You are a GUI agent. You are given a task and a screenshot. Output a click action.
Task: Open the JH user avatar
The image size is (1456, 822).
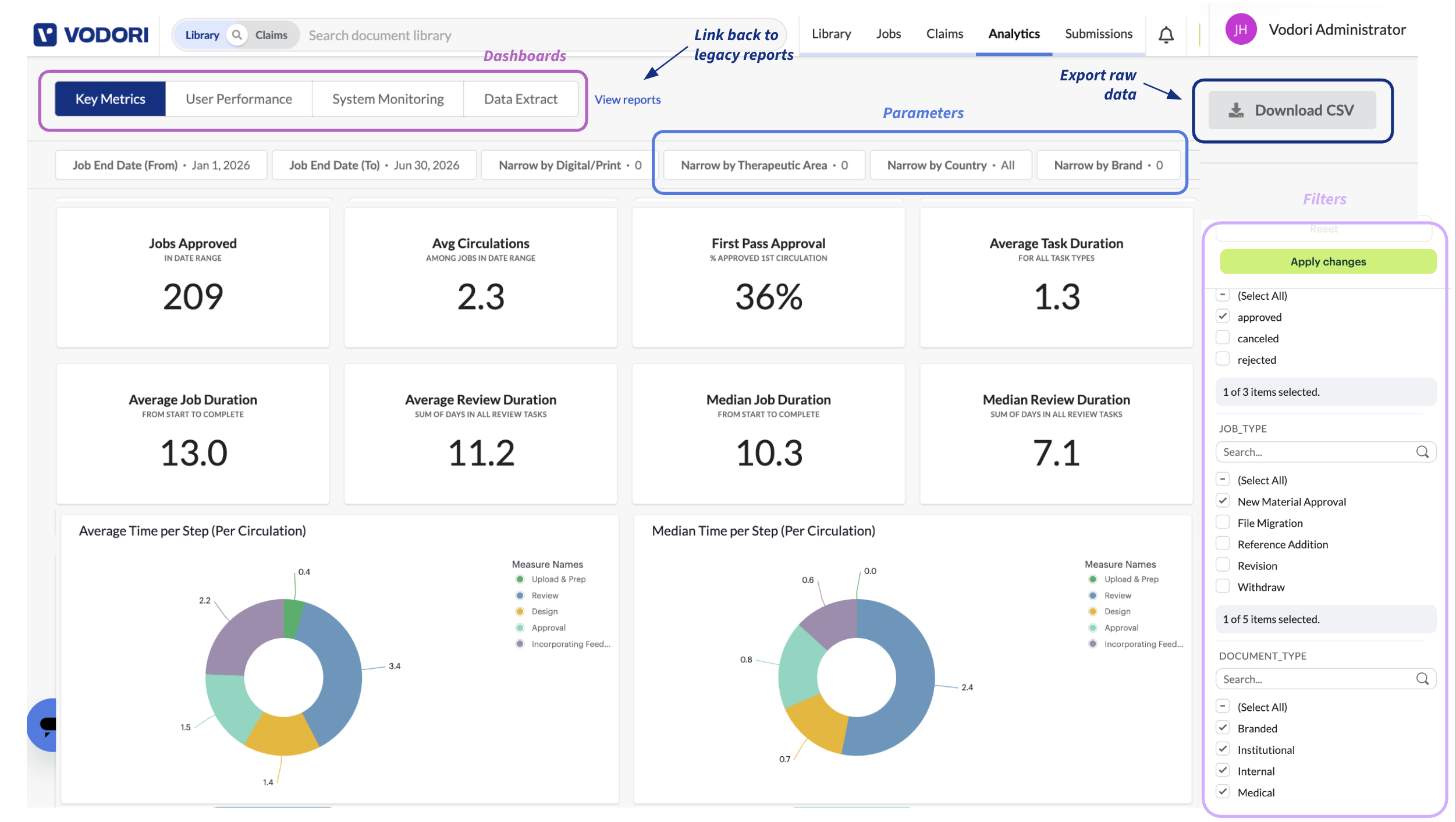point(1241,30)
